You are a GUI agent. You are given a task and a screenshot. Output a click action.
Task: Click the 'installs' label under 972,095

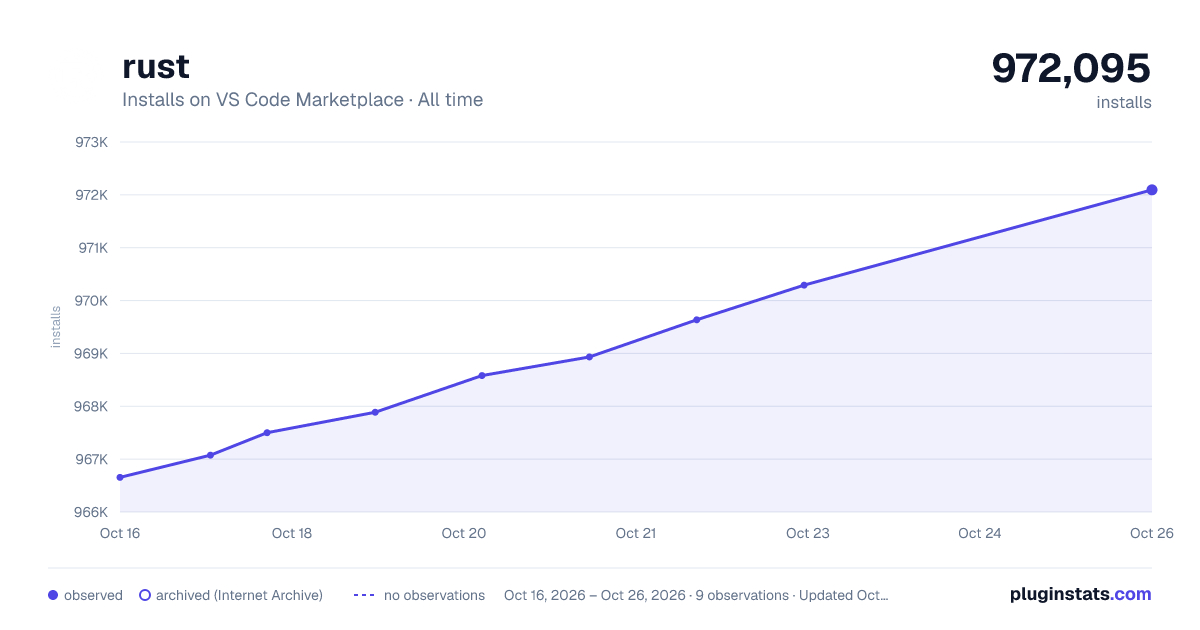pyautogui.click(x=1124, y=102)
